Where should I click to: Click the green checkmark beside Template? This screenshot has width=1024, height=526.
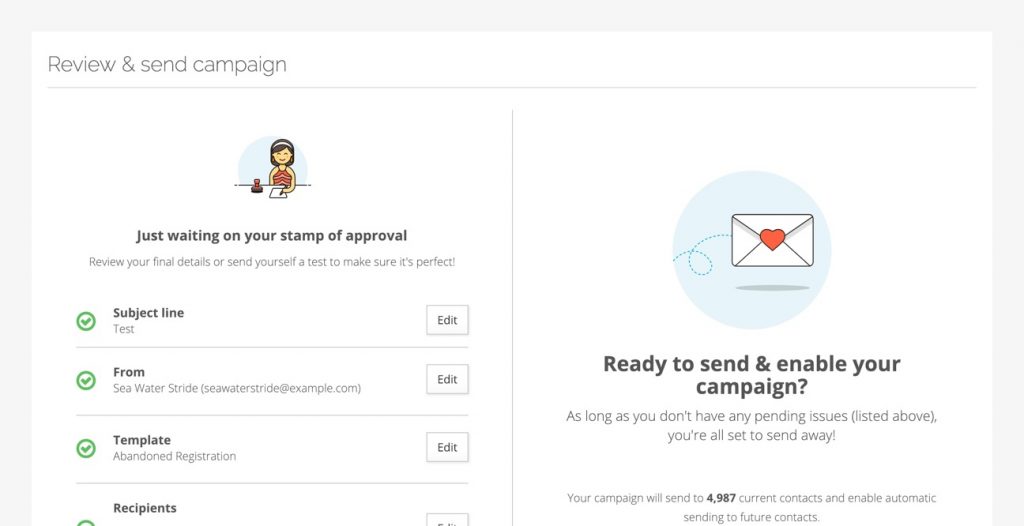tap(86, 448)
